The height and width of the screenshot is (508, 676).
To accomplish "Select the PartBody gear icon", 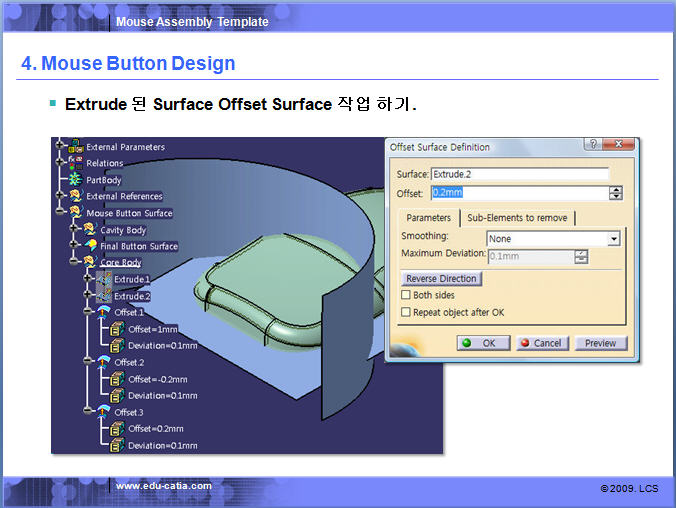I will [x=75, y=180].
